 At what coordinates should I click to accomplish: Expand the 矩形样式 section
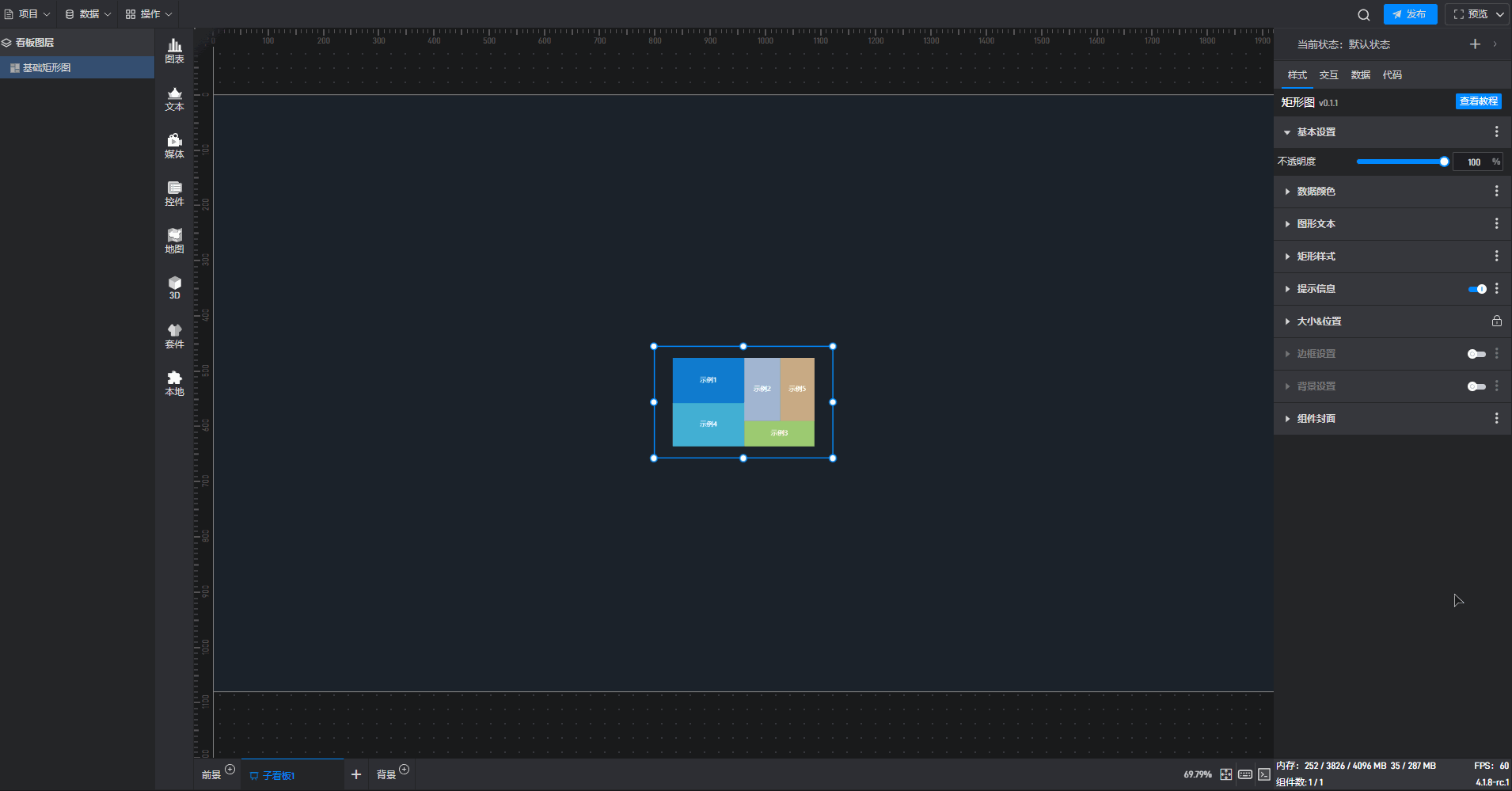point(1316,257)
